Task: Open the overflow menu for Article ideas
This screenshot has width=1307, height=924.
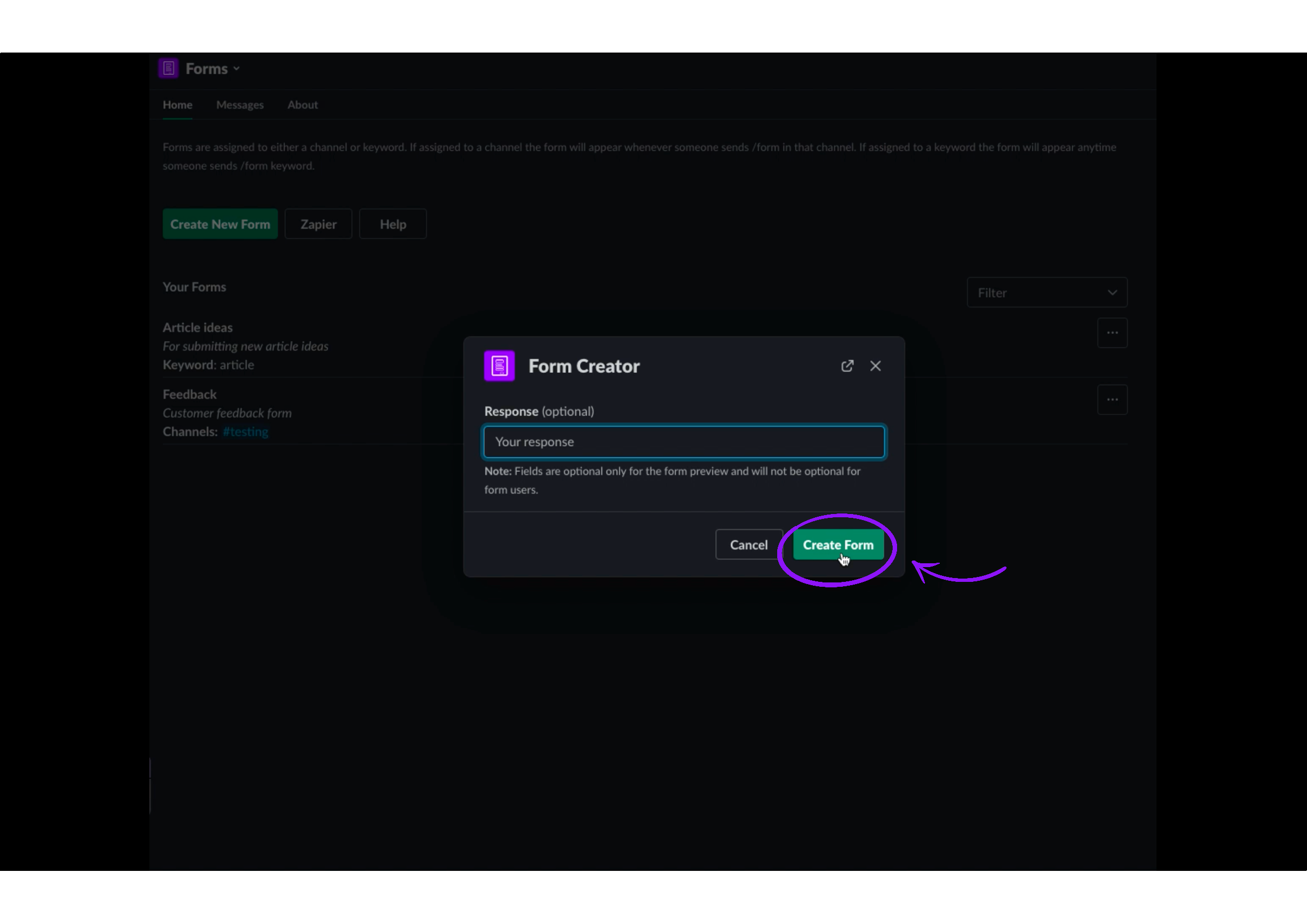Action: [x=1112, y=332]
